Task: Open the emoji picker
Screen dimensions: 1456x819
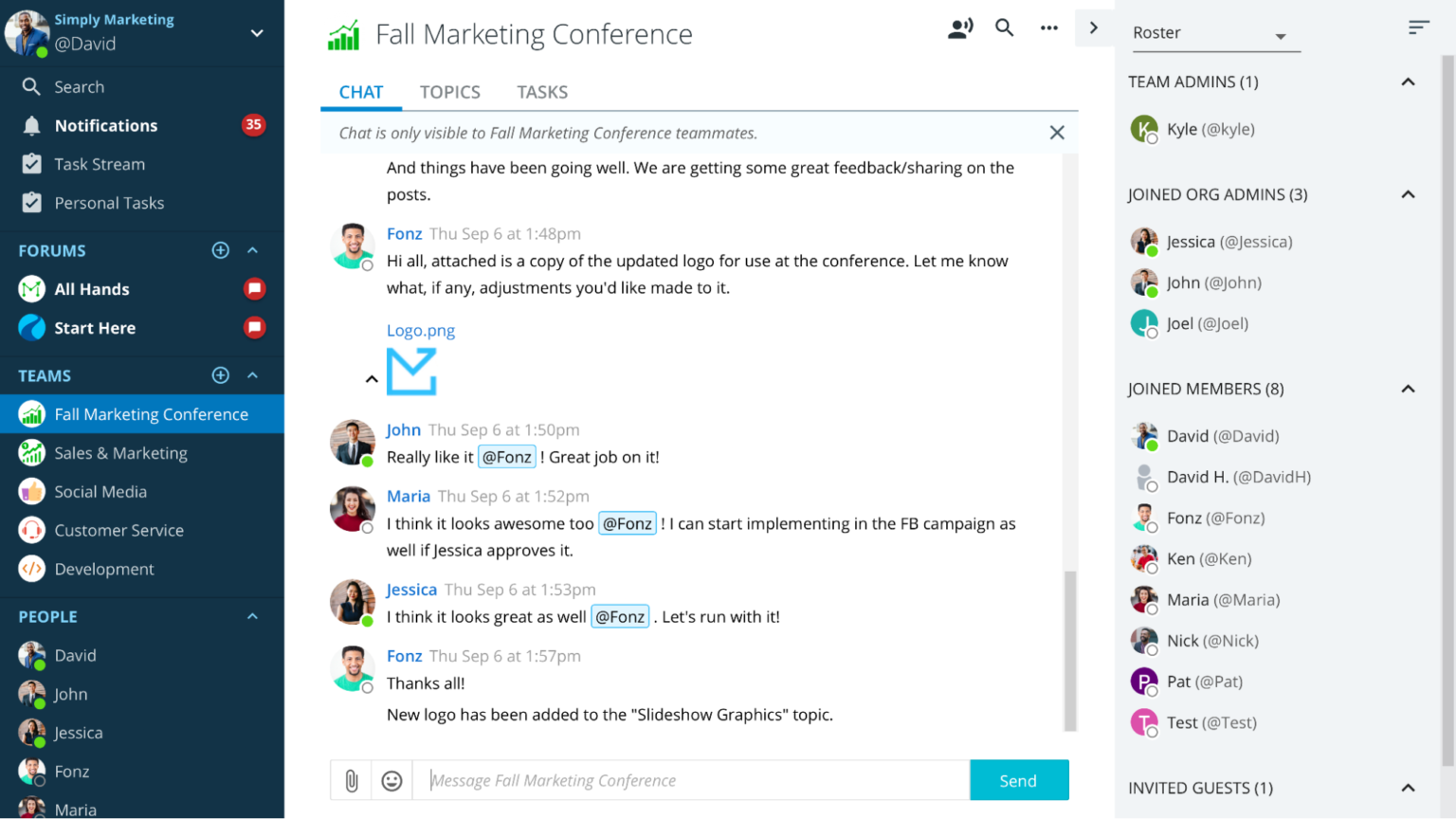Action: tap(391, 780)
